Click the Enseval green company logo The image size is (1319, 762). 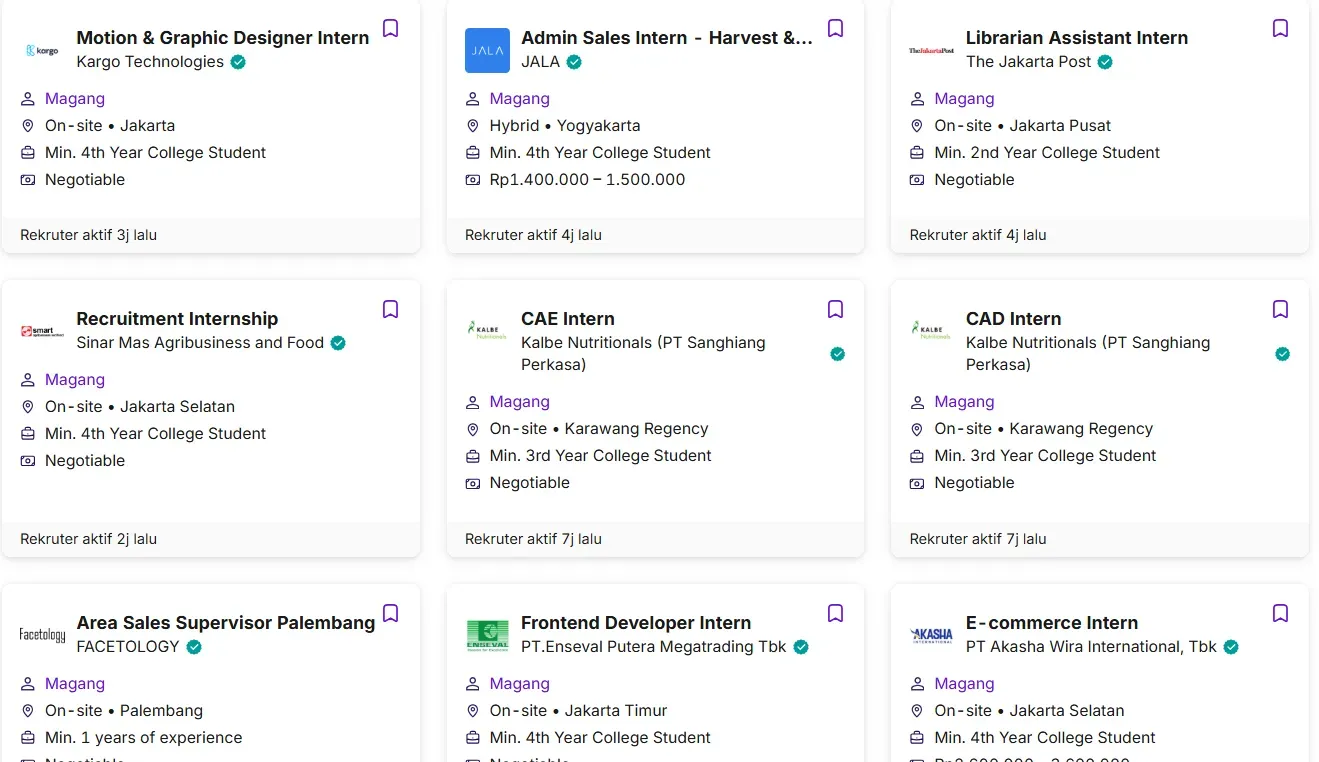point(487,635)
